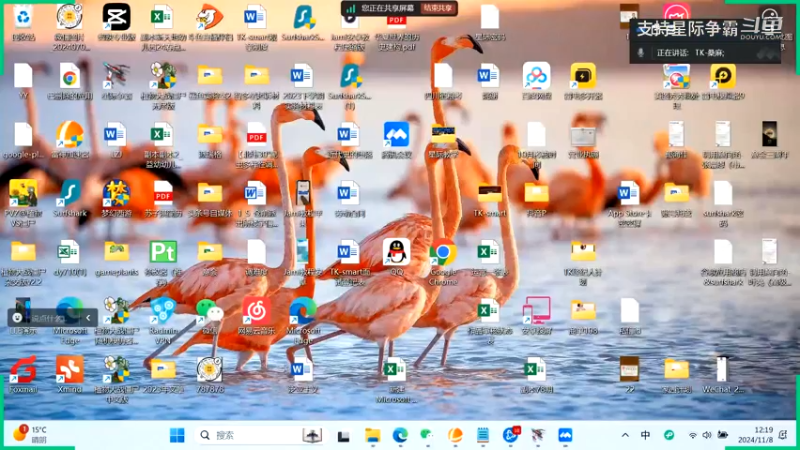
Task: Open the shortcut labeled Surfshark
Action: (70, 194)
